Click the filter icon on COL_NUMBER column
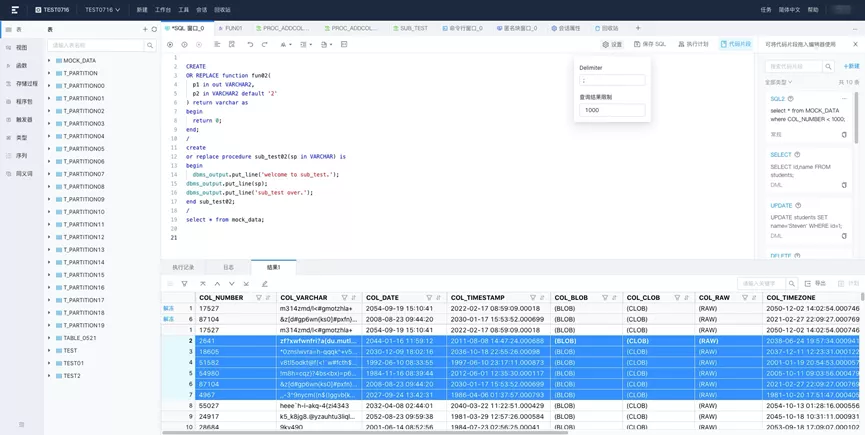865x435 pixels. (x=259, y=298)
